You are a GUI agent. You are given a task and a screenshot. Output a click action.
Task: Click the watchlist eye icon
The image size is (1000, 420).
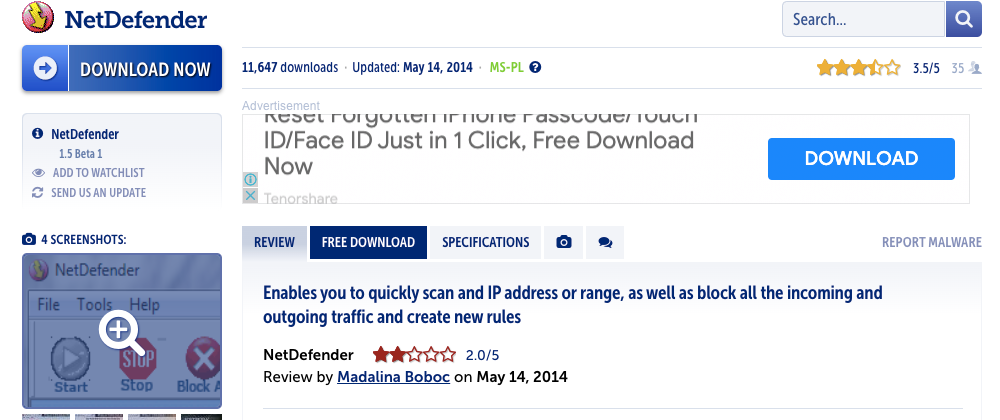pos(38,173)
